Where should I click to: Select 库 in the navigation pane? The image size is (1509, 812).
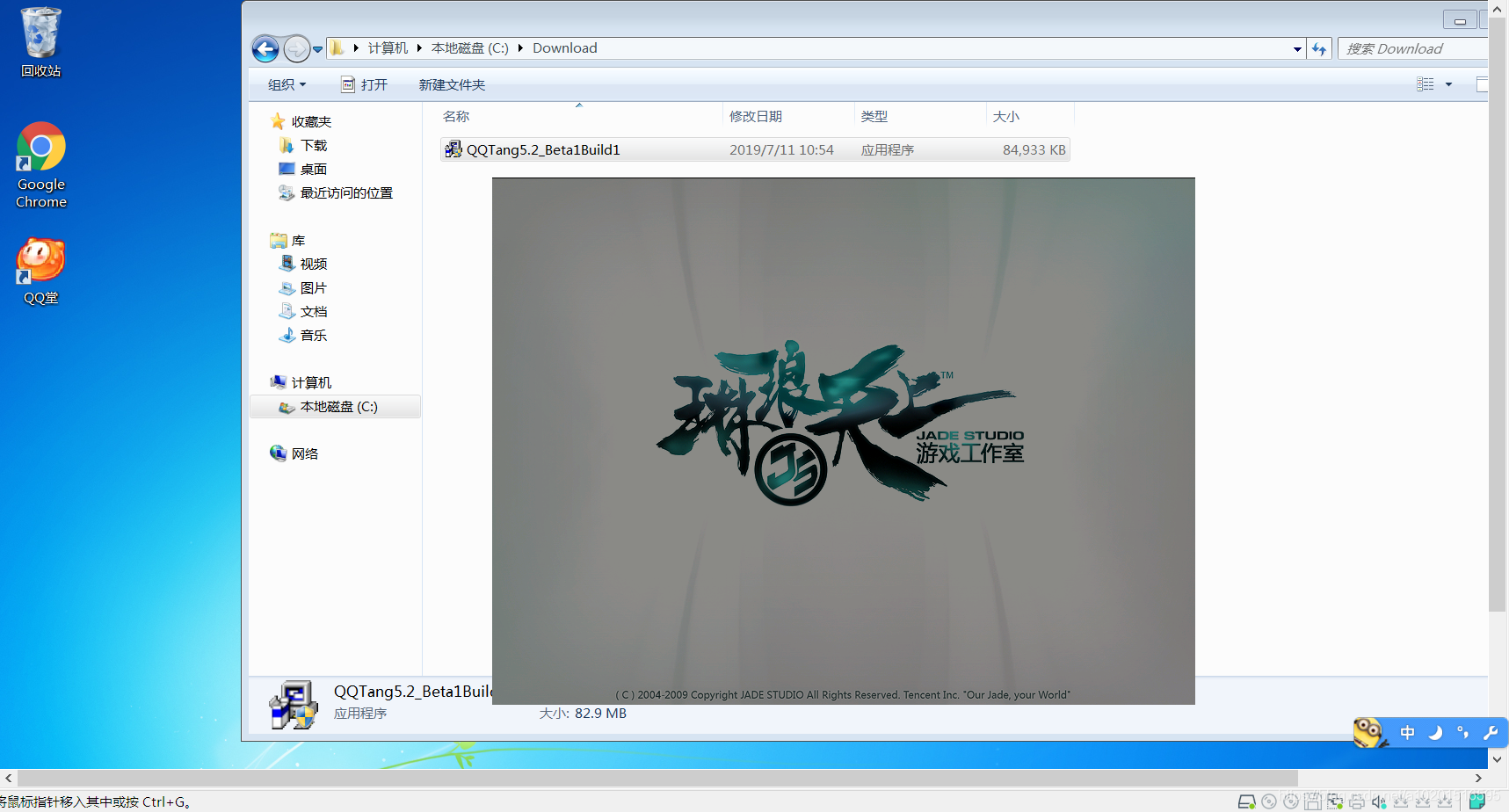(x=298, y=240)
